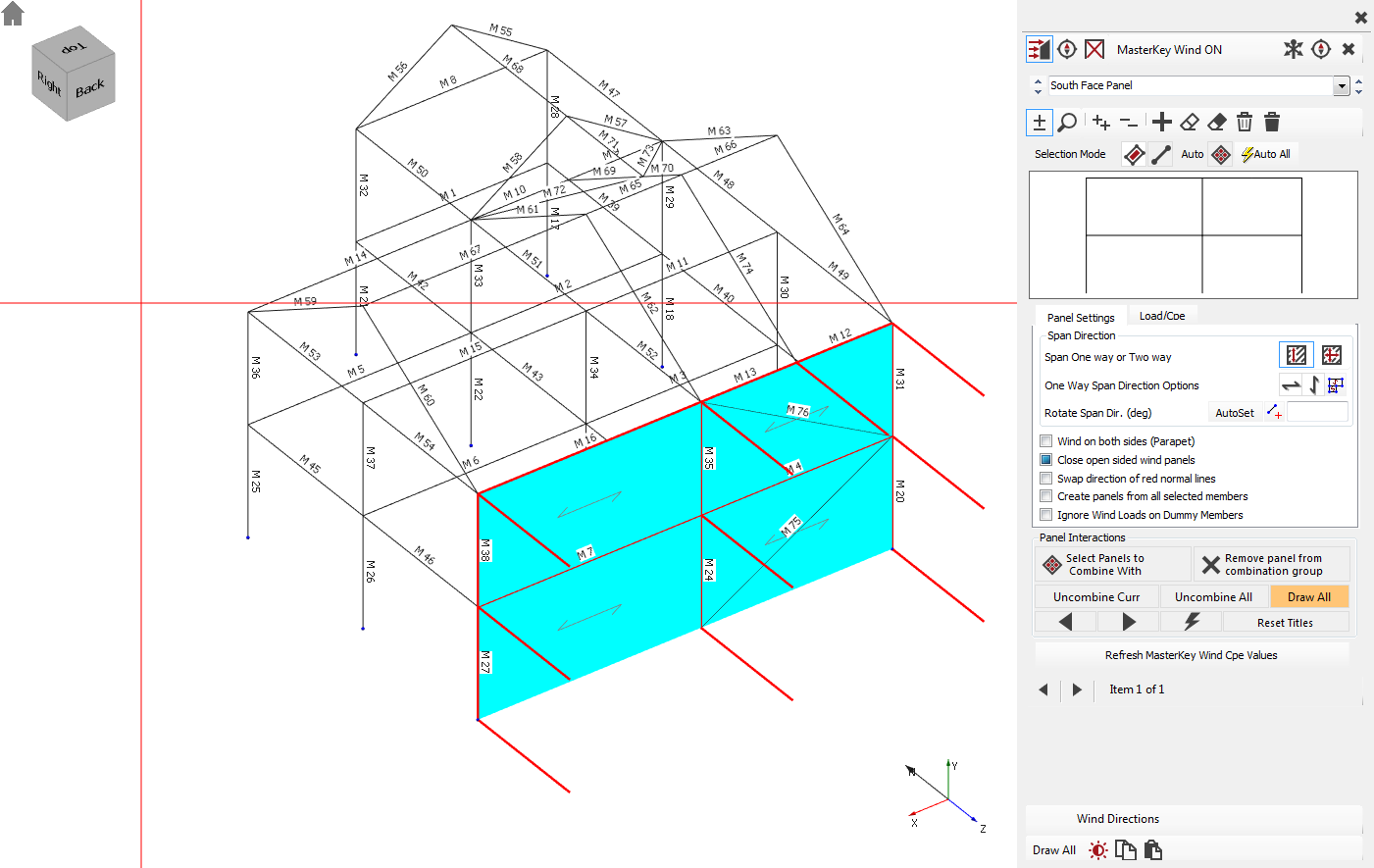Switch to the Load/Cpe tab

(x=1162, y=316)
